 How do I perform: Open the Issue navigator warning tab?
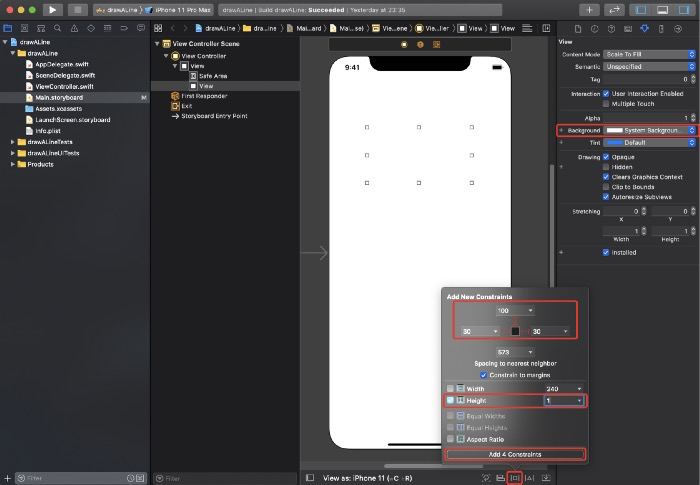74,28
